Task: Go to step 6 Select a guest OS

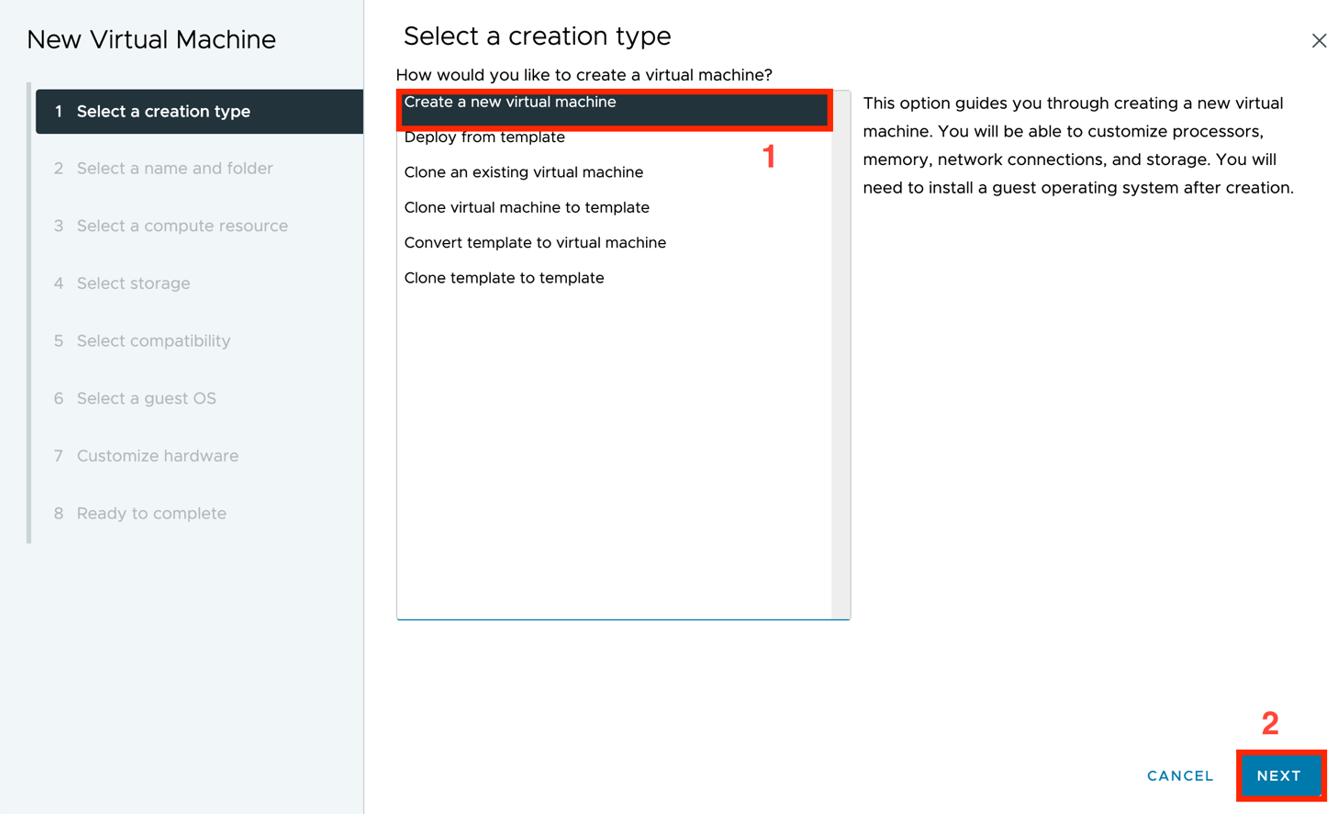Action: [x=146, y=399]
